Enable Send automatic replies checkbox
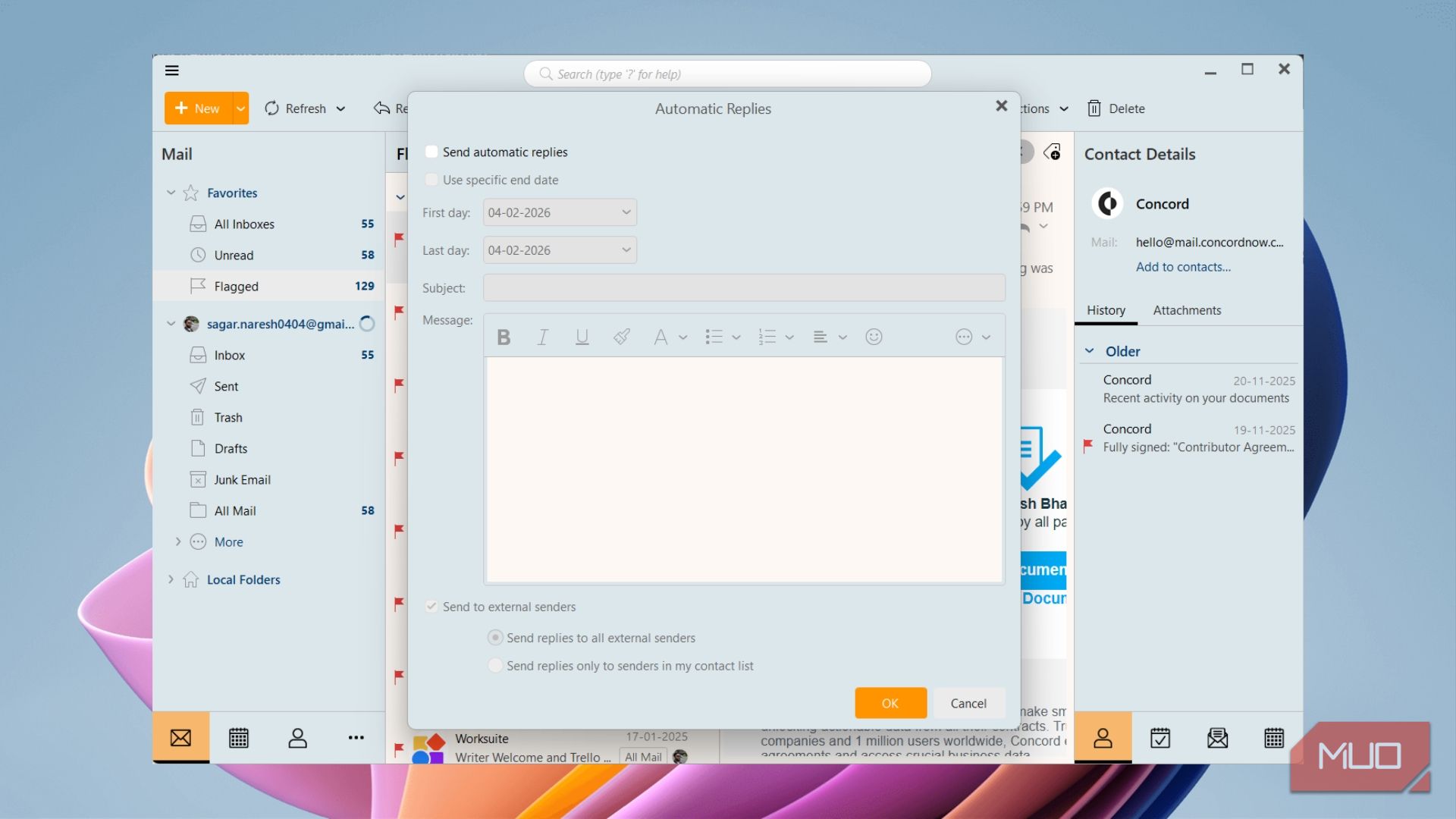The width and height of the screenshot is (1456, 819). click(431, 152)
